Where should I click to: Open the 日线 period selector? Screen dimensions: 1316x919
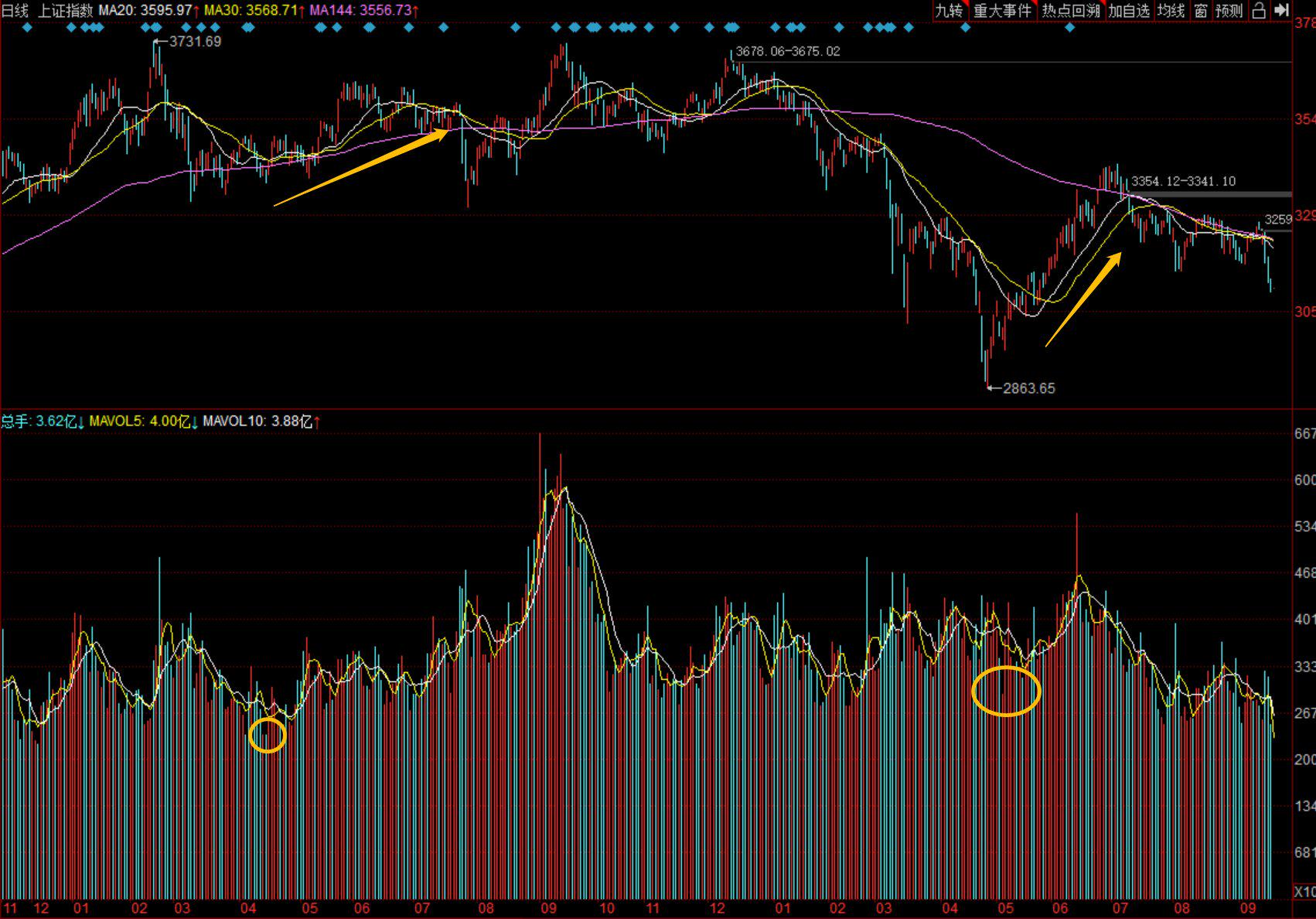(15, 10)
